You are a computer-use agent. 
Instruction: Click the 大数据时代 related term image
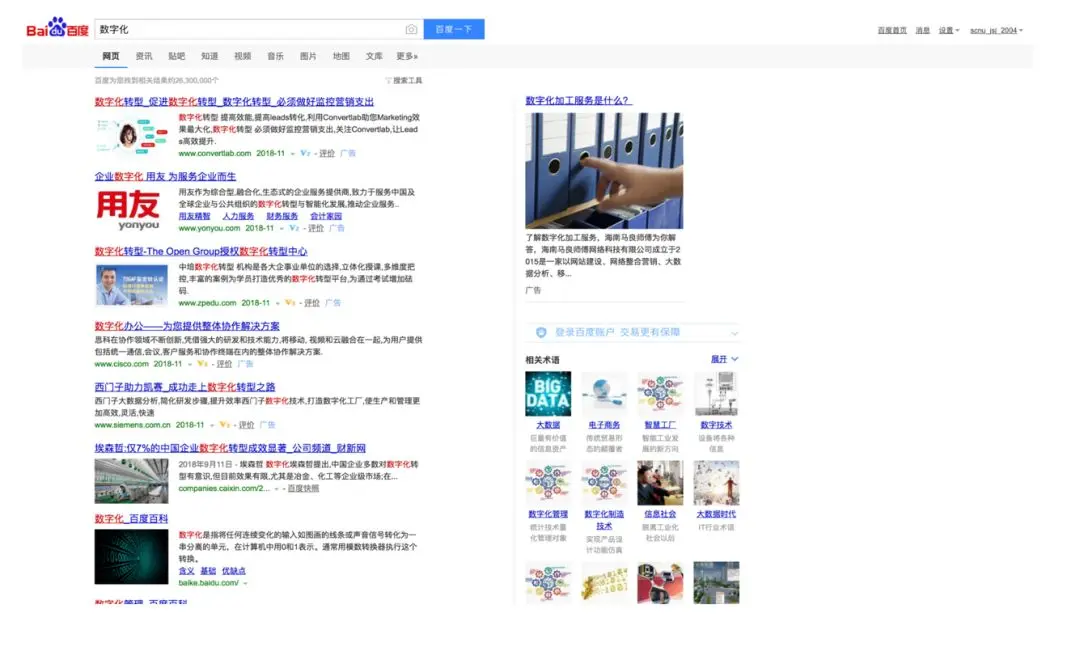(x=716, y=483)
